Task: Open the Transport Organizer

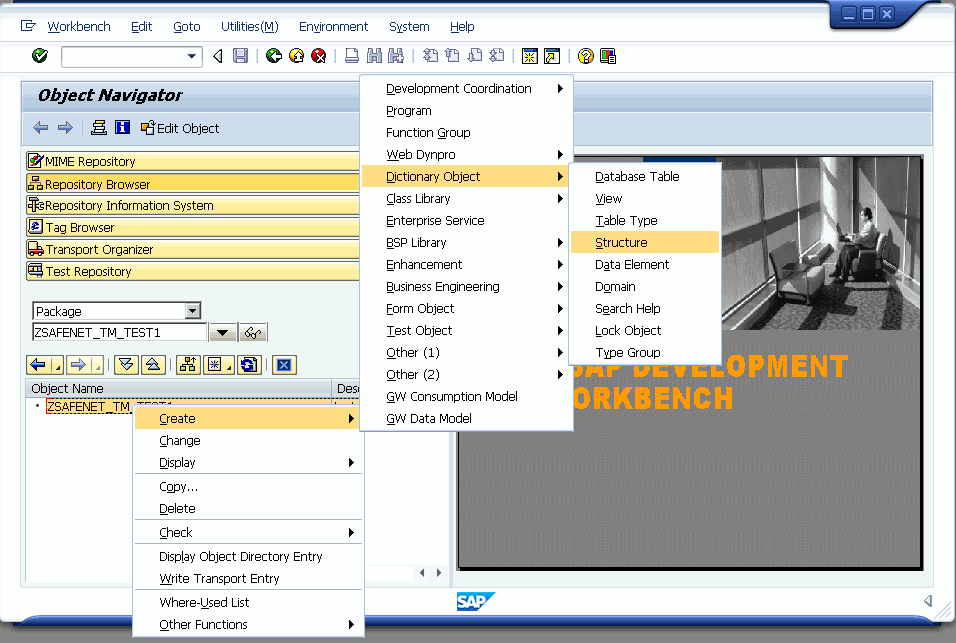Action: (193, 249)
